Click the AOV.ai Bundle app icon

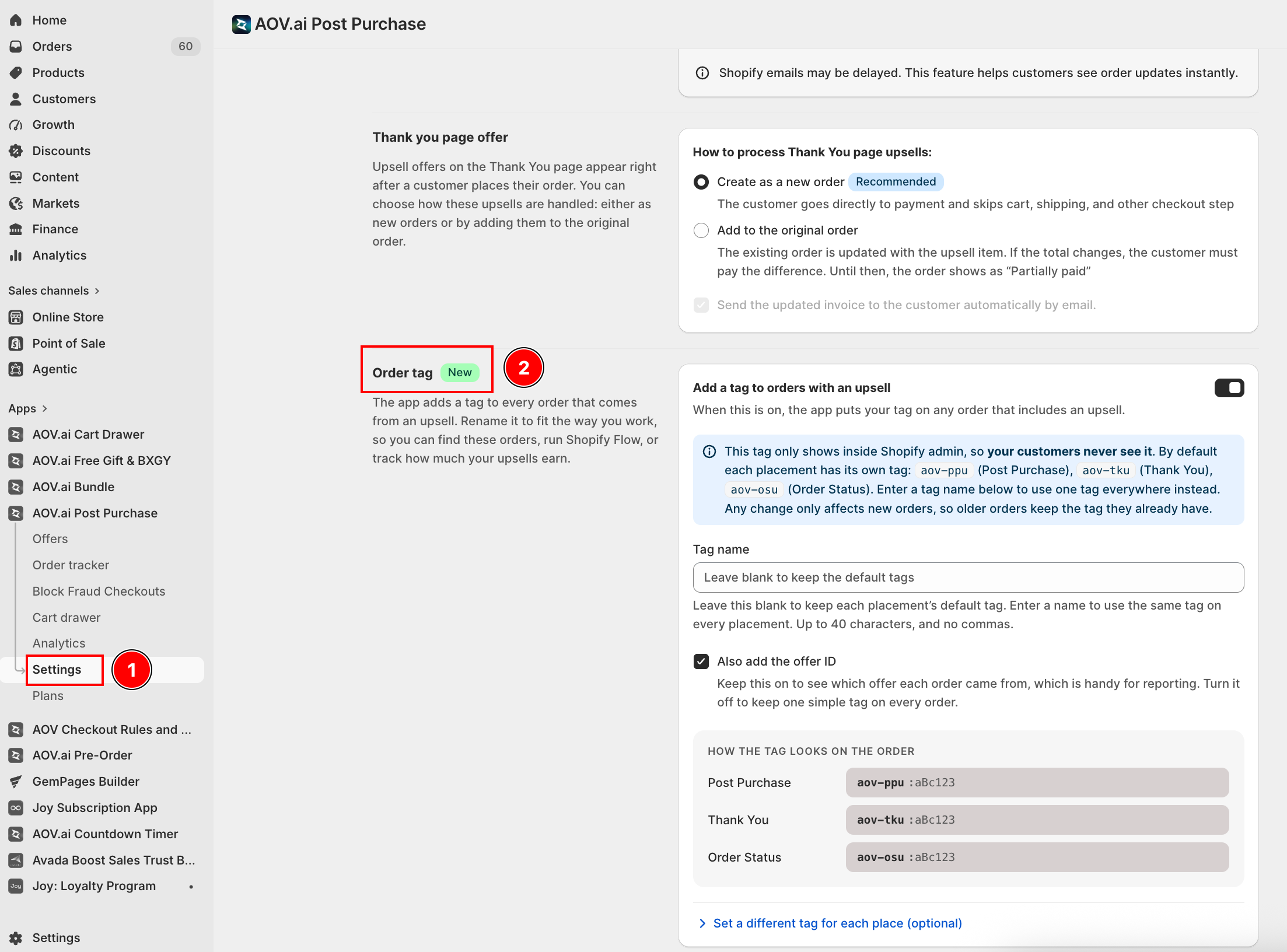pos(16,487)
